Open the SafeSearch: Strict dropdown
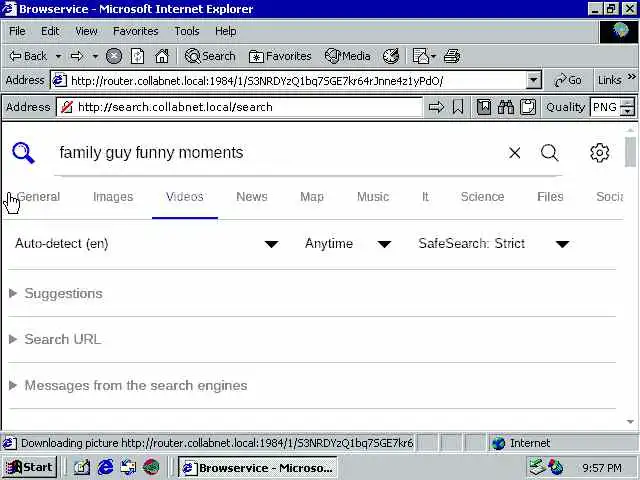Viewport: 640px width, 480px height. [494, 244]
